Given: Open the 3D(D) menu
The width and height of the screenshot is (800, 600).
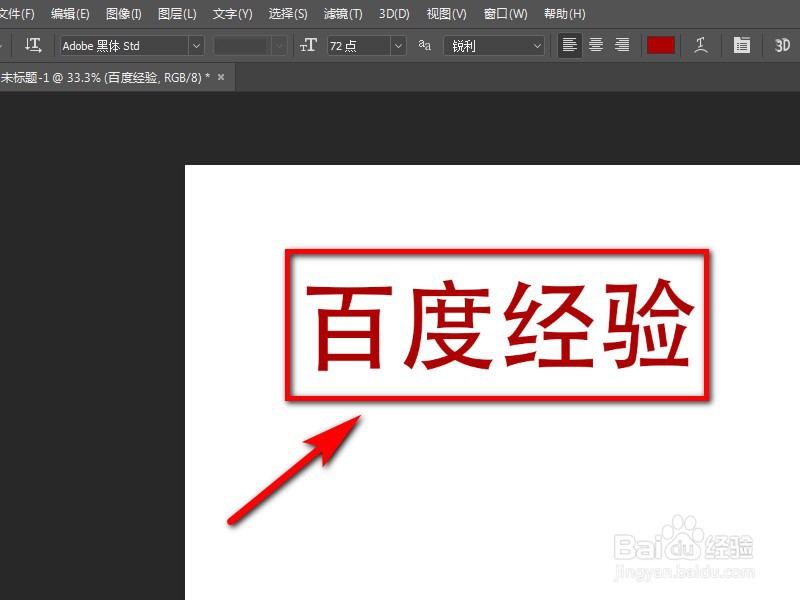Looking at the screenshot, I should tap(394, 14).
